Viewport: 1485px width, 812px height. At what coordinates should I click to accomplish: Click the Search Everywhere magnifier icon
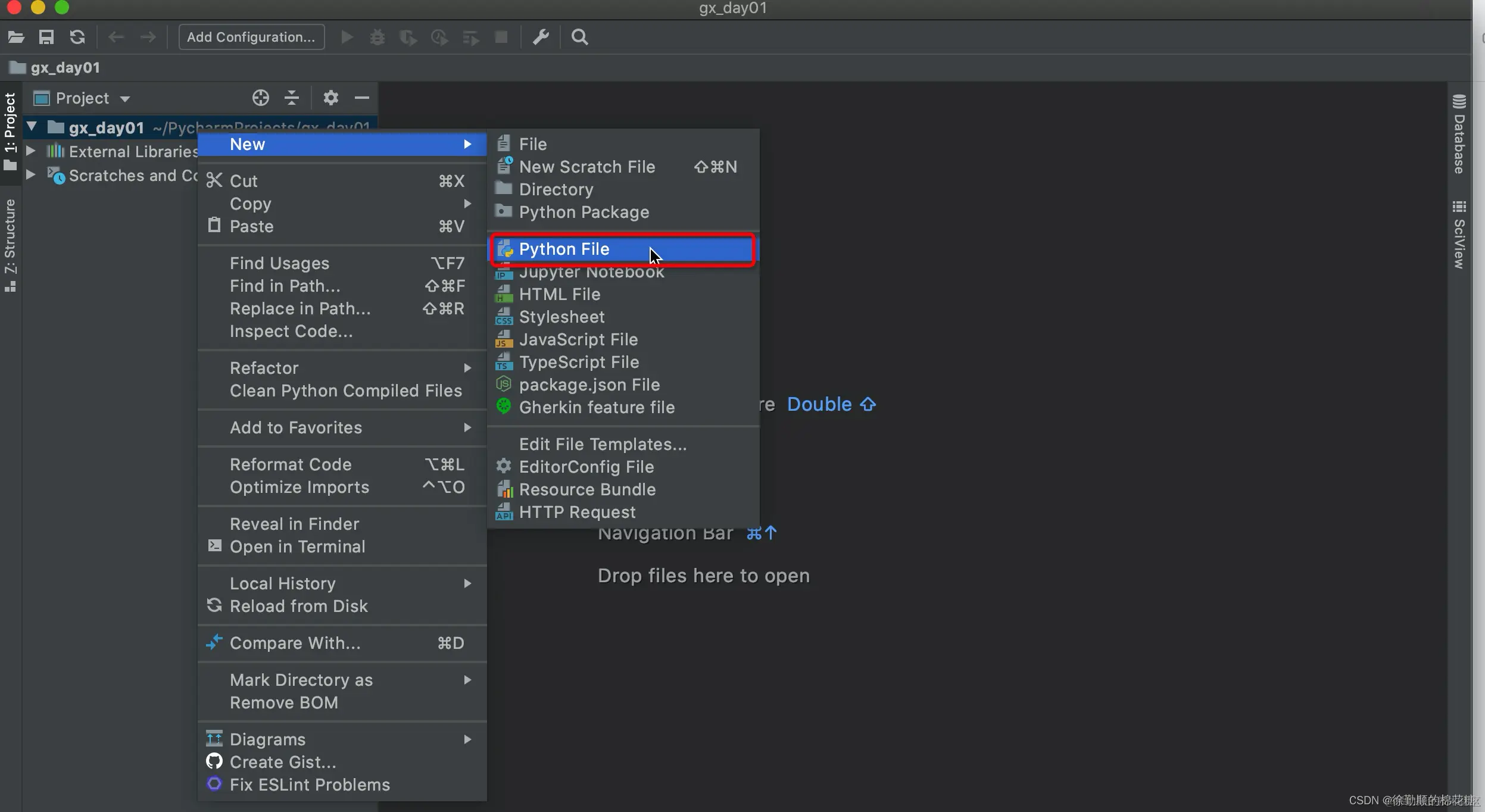[x=579, y=37]
